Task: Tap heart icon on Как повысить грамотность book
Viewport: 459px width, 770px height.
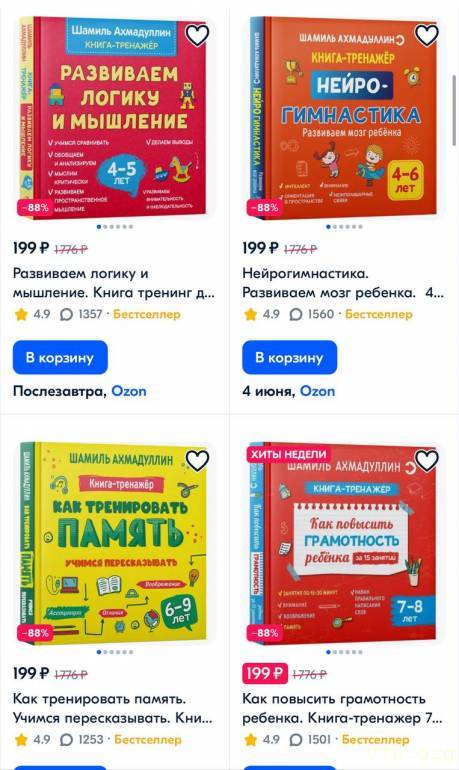Action: (x=427, y=460)
